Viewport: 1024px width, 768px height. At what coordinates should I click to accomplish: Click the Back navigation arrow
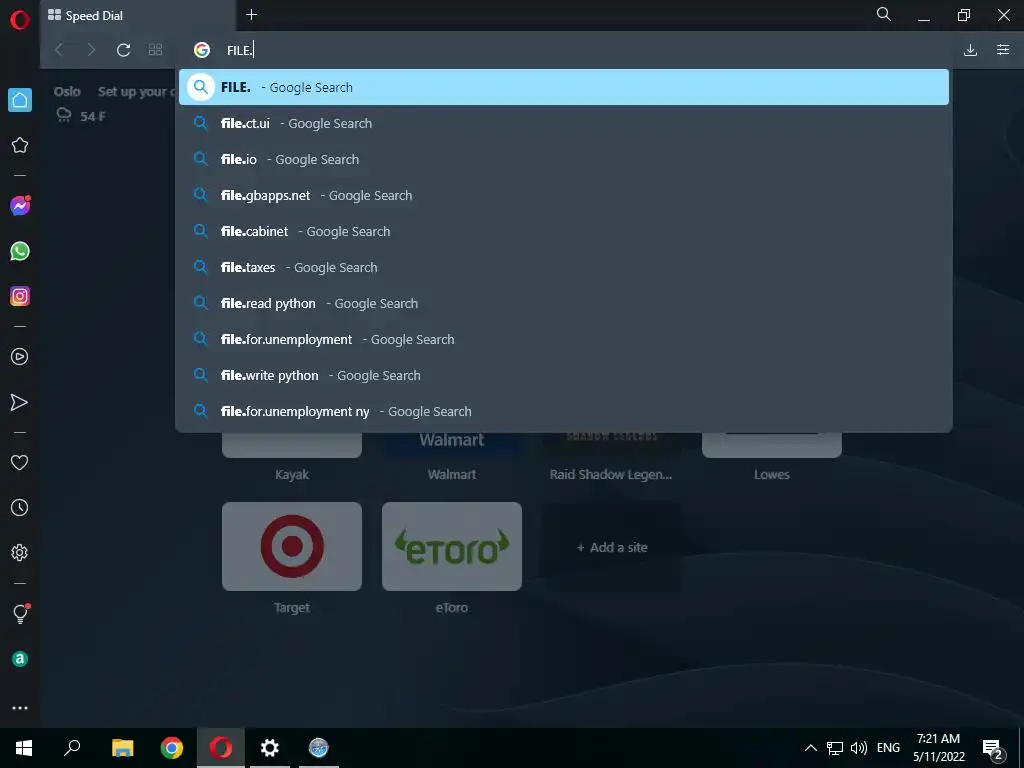[x=59, y=50]
